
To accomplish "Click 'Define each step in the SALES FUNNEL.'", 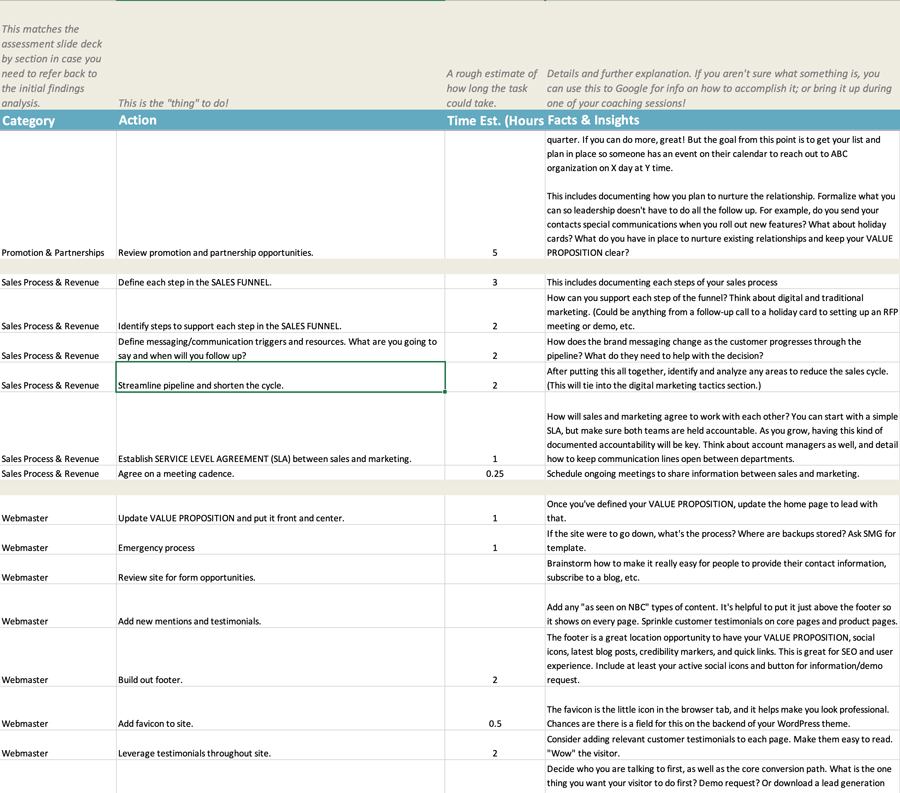I will [x=280, y=282].
